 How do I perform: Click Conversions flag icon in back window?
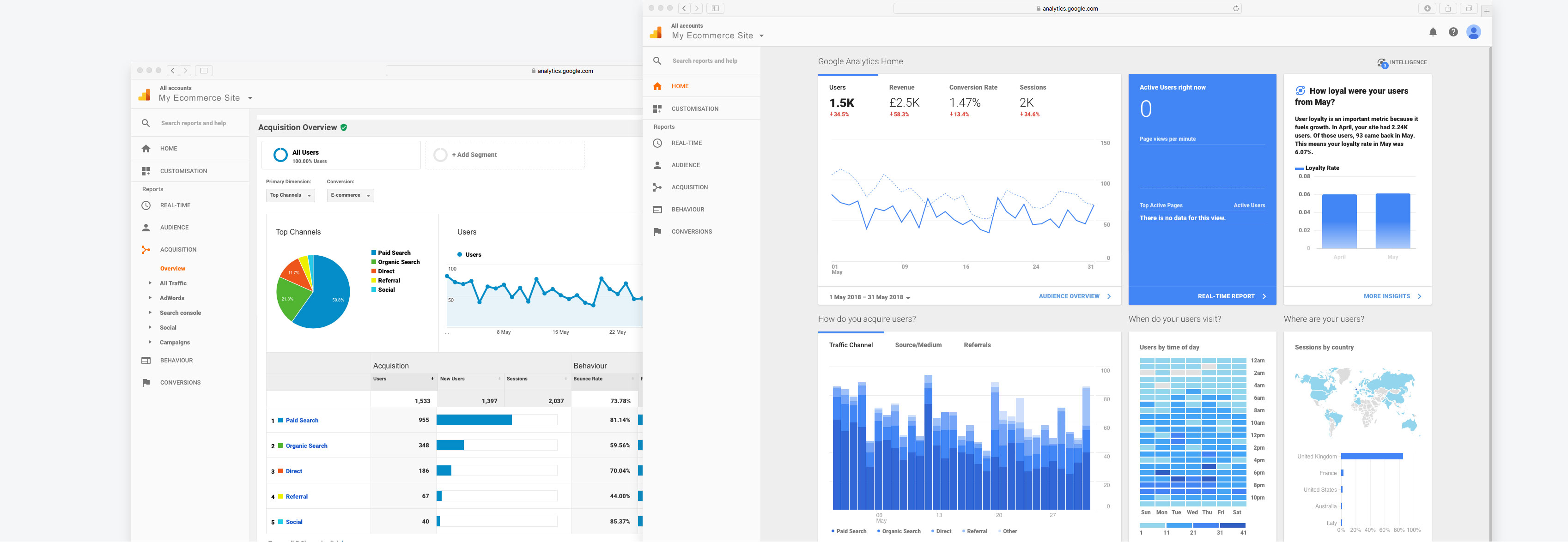(x=146, y=383)
